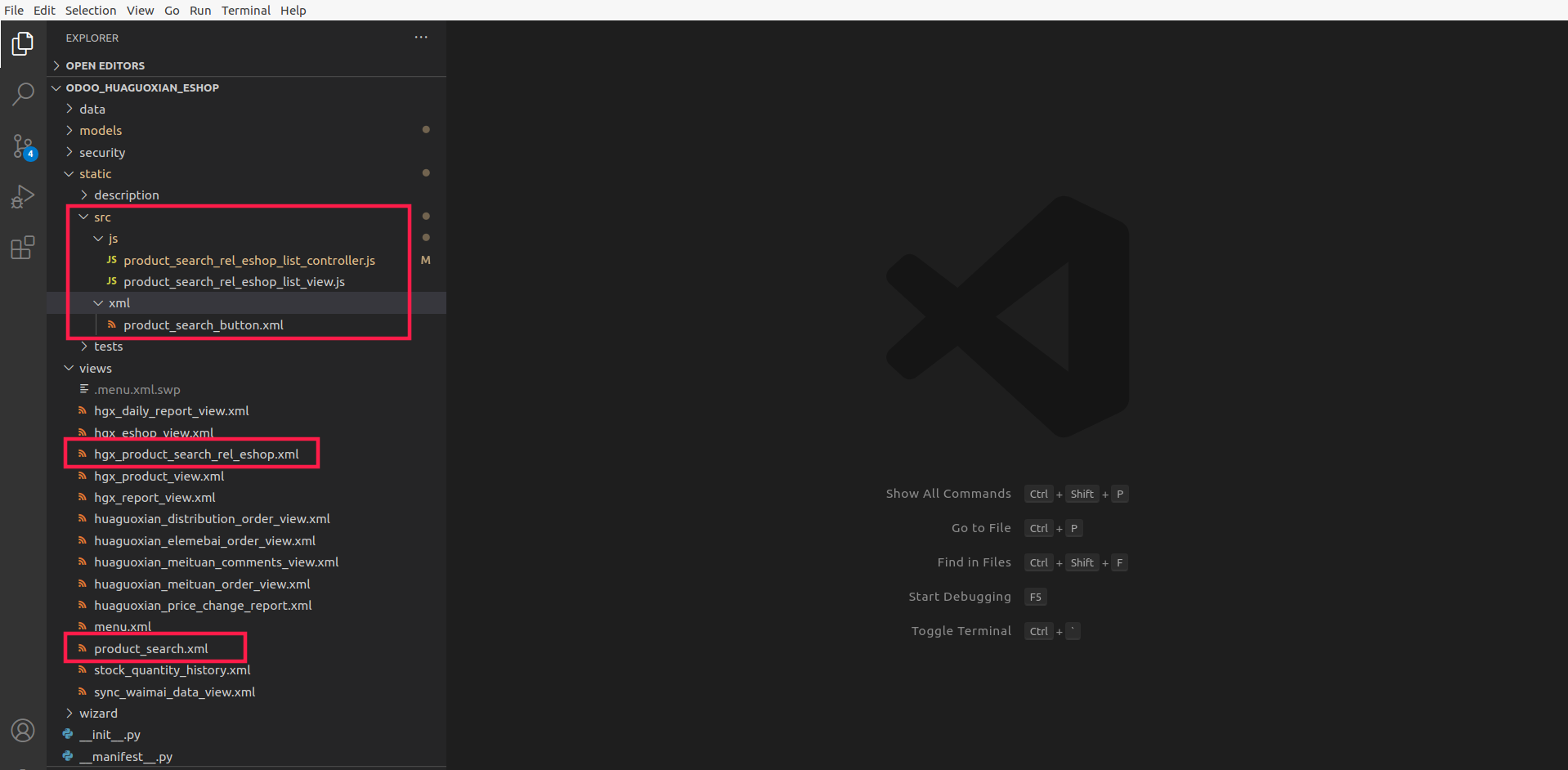Open Source Control with 4 changes
This screenshot has width=1568, height=770.
(23, 146)
